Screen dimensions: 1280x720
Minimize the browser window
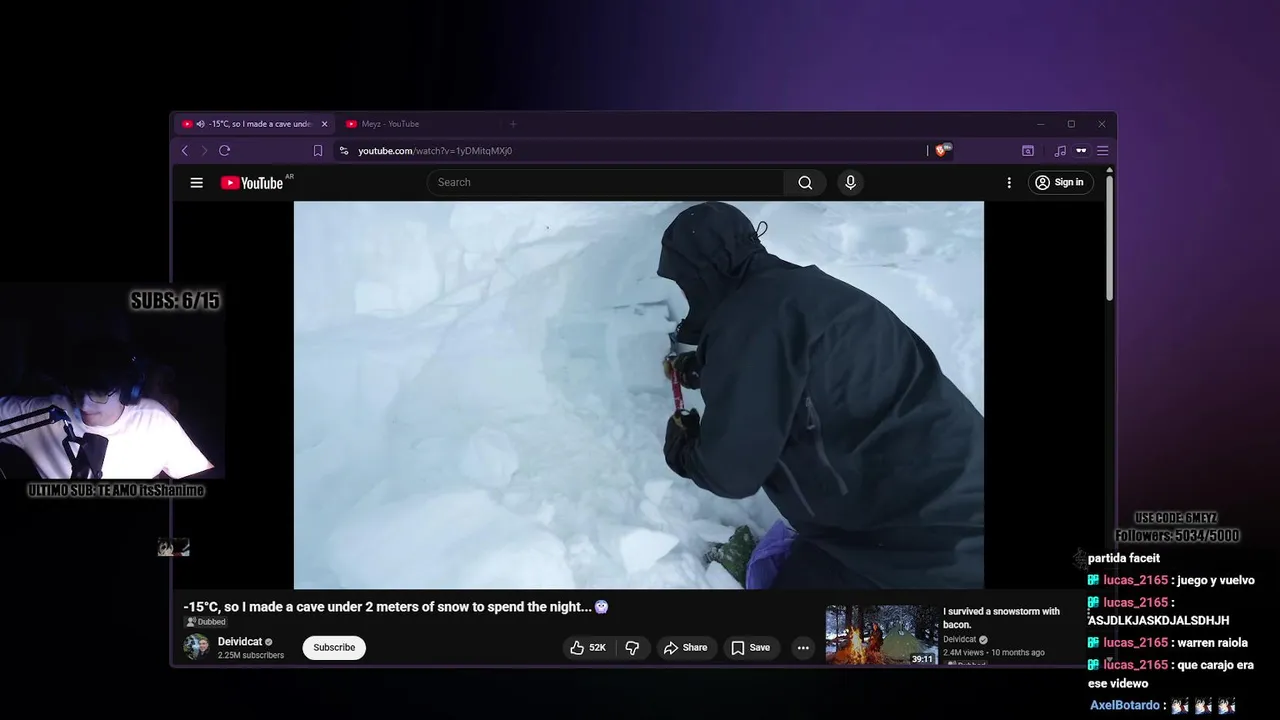(1040, 124)
